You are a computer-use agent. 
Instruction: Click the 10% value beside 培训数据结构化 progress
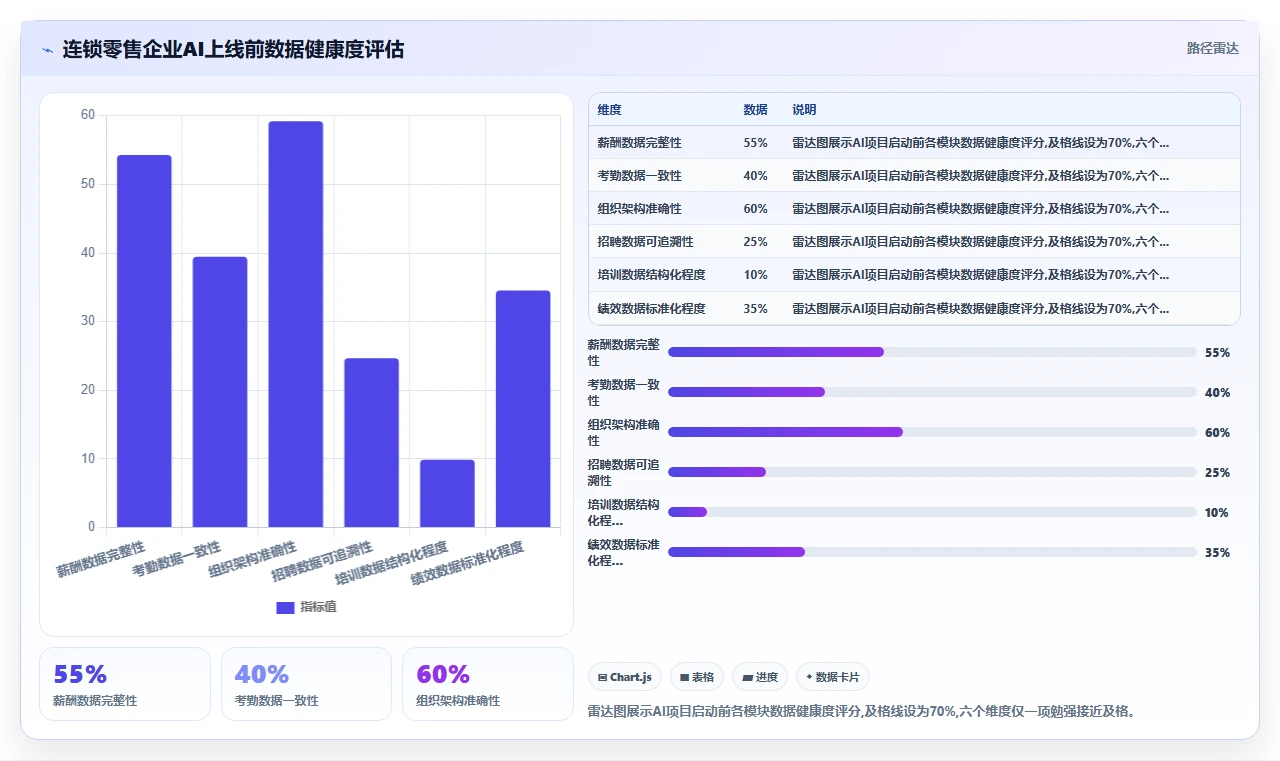pos(1217,513)
